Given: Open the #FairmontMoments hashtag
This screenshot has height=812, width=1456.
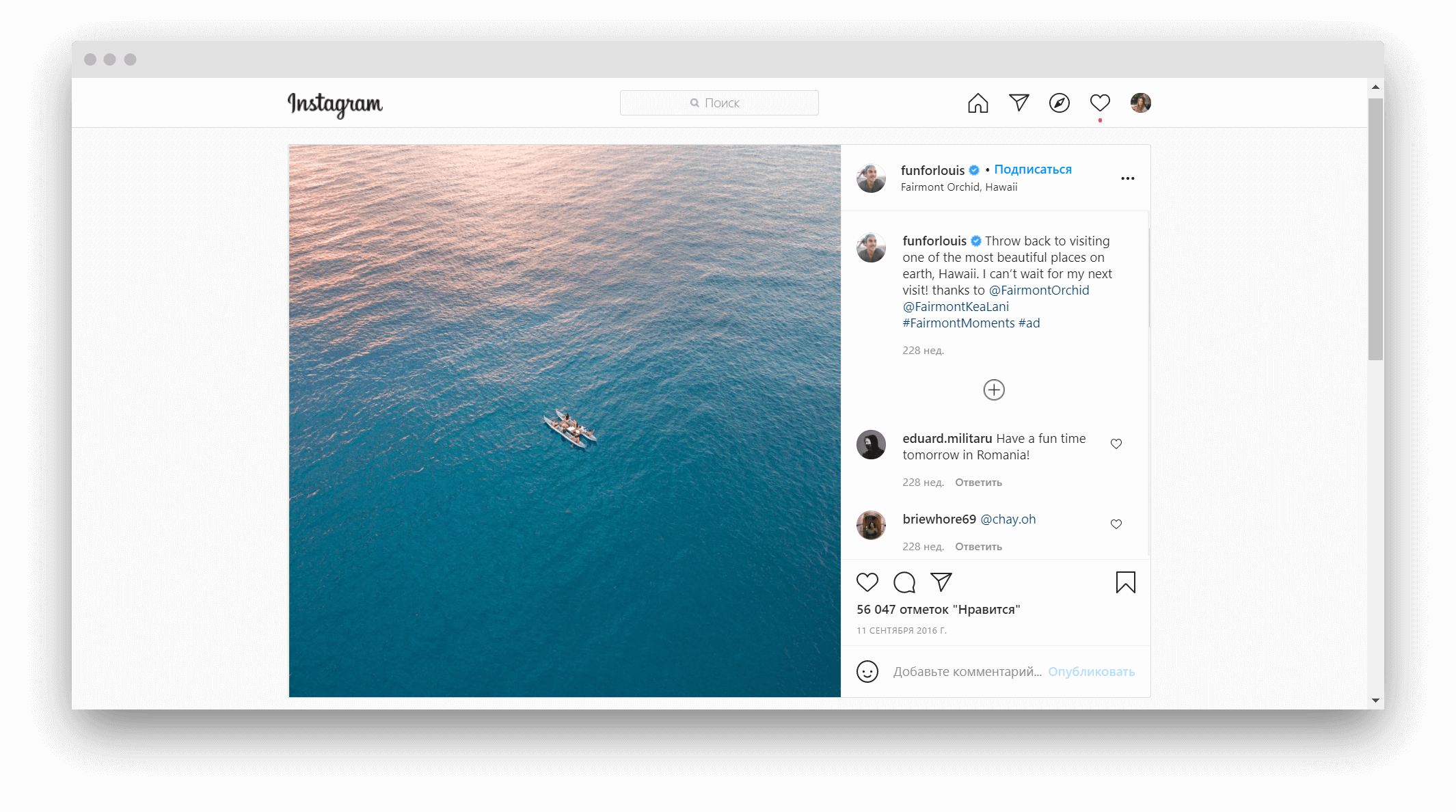Looking at the screenshot, I should pos(958,323).
